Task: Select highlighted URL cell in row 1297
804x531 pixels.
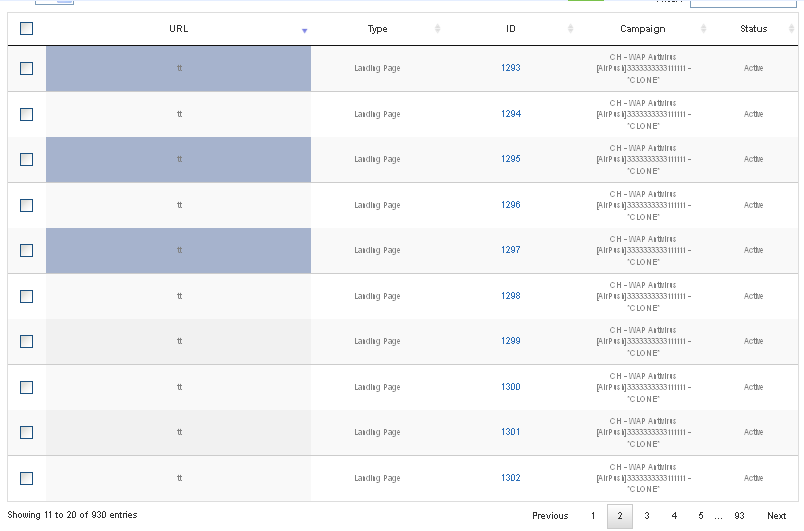Action: [x=178, y=251]
